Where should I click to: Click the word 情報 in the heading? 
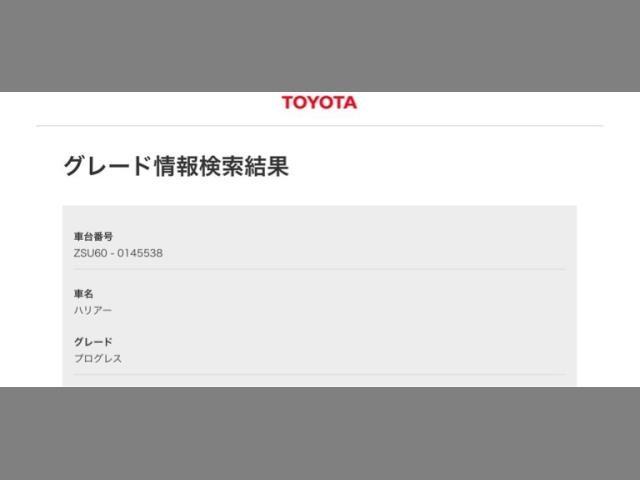pos(176,166)
